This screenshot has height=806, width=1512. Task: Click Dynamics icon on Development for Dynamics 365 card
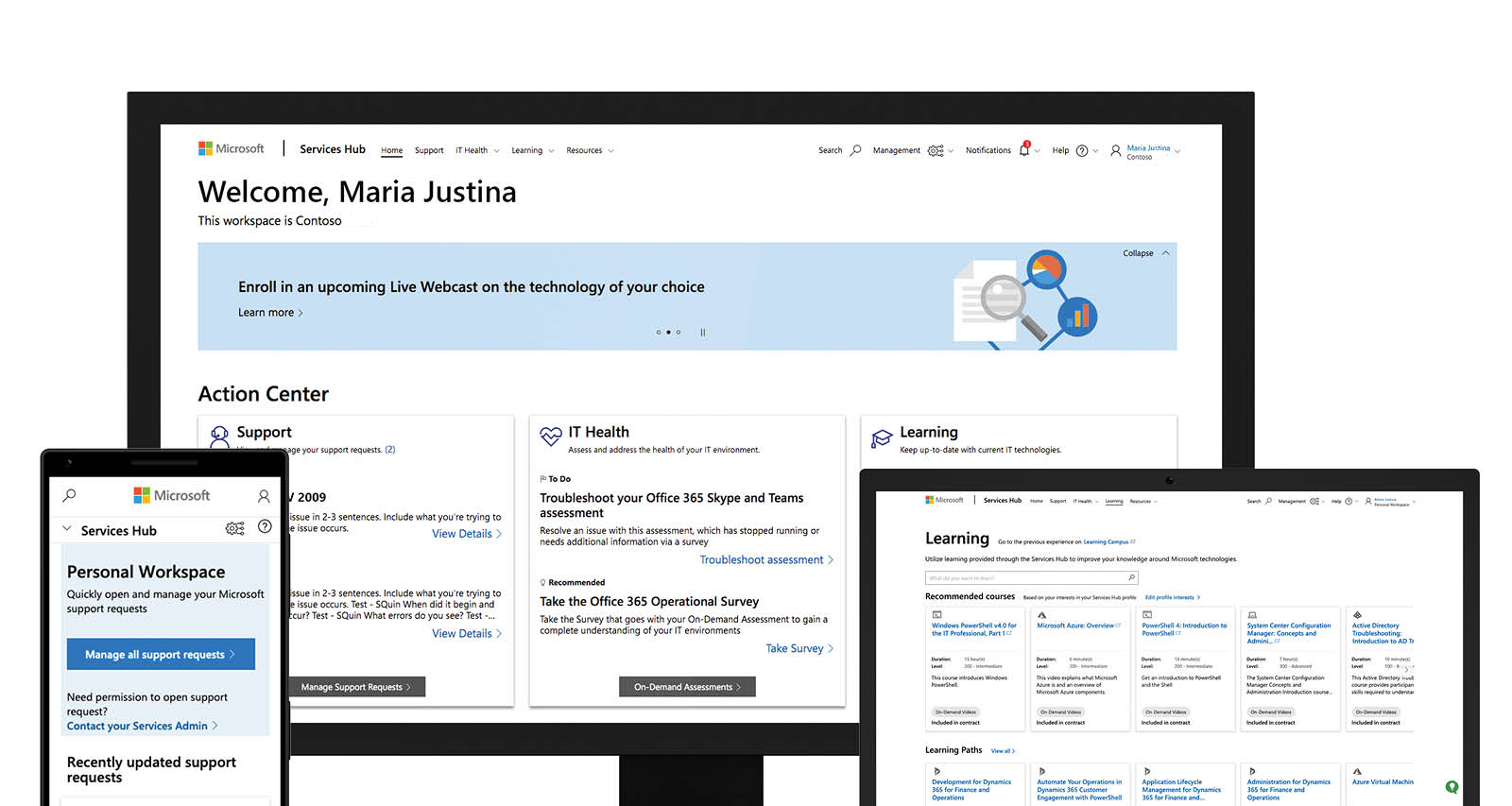[x=936, y=771]
